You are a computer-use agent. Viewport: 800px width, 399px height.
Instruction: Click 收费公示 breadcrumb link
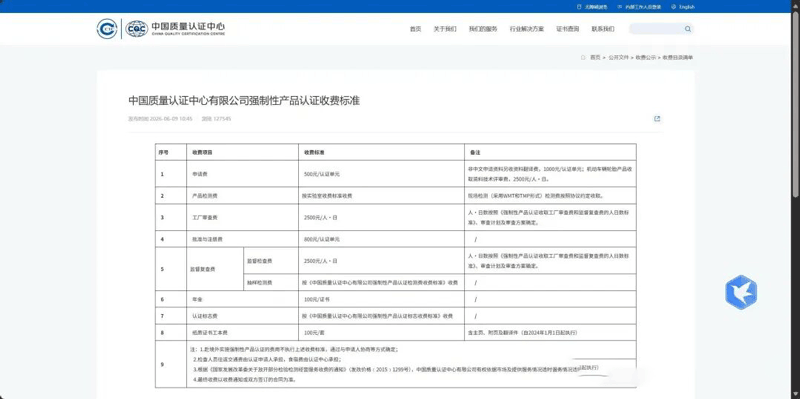pyautogui.click(x=645, y=58)
